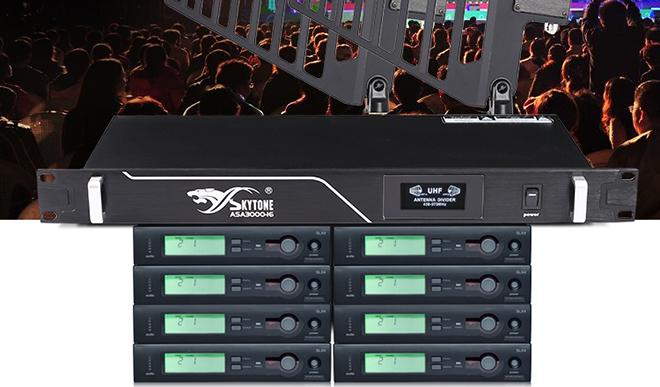
Task: Flip the rocker power switch on the Skytone antenna divider
Action: (532, 197)
